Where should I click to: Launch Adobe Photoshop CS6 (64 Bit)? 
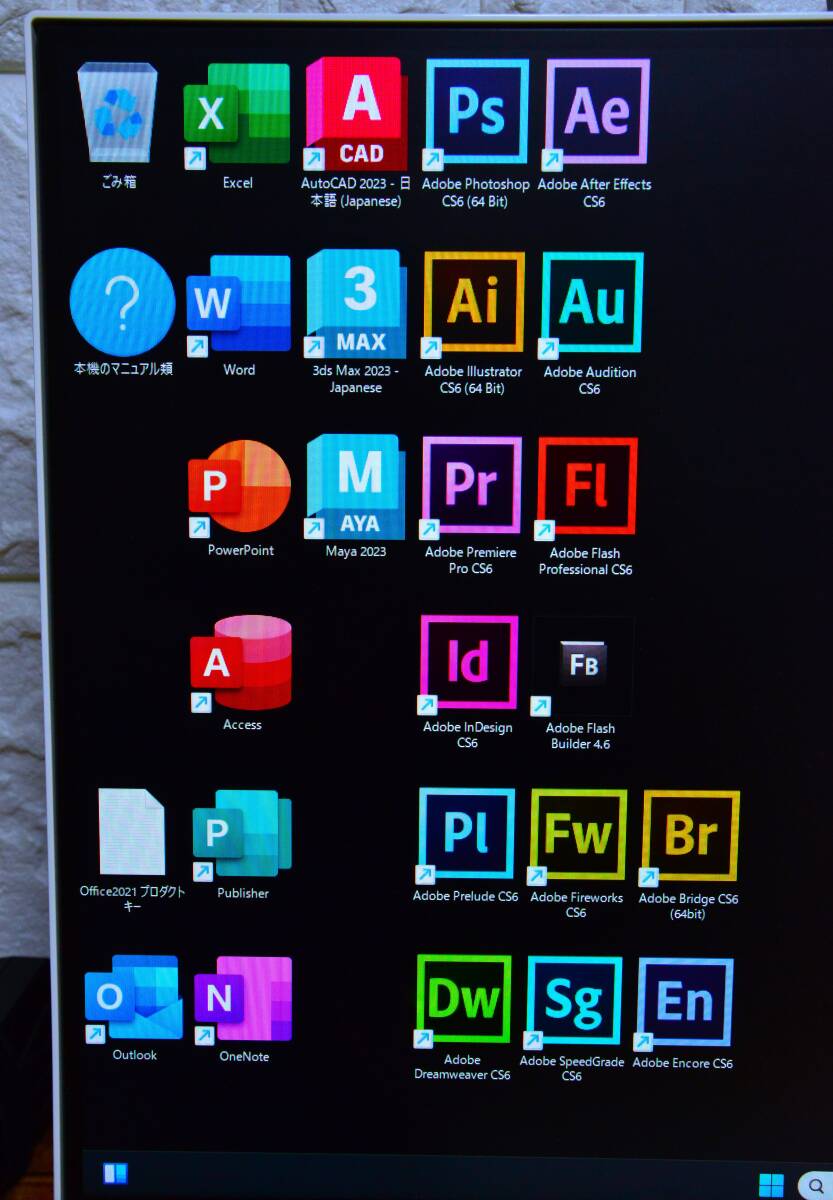coord(476,113)
